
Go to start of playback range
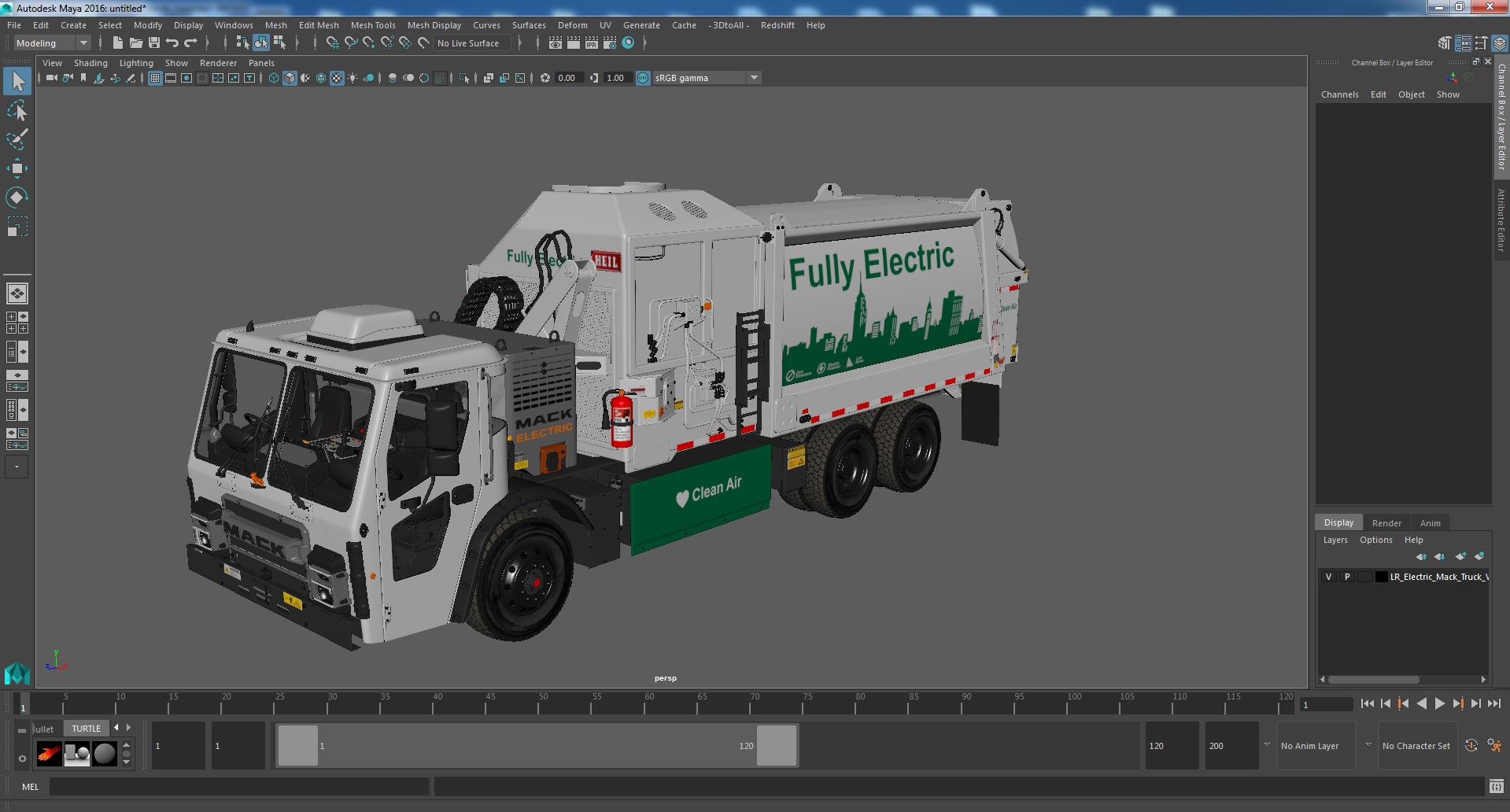[x=1367, y=704]
